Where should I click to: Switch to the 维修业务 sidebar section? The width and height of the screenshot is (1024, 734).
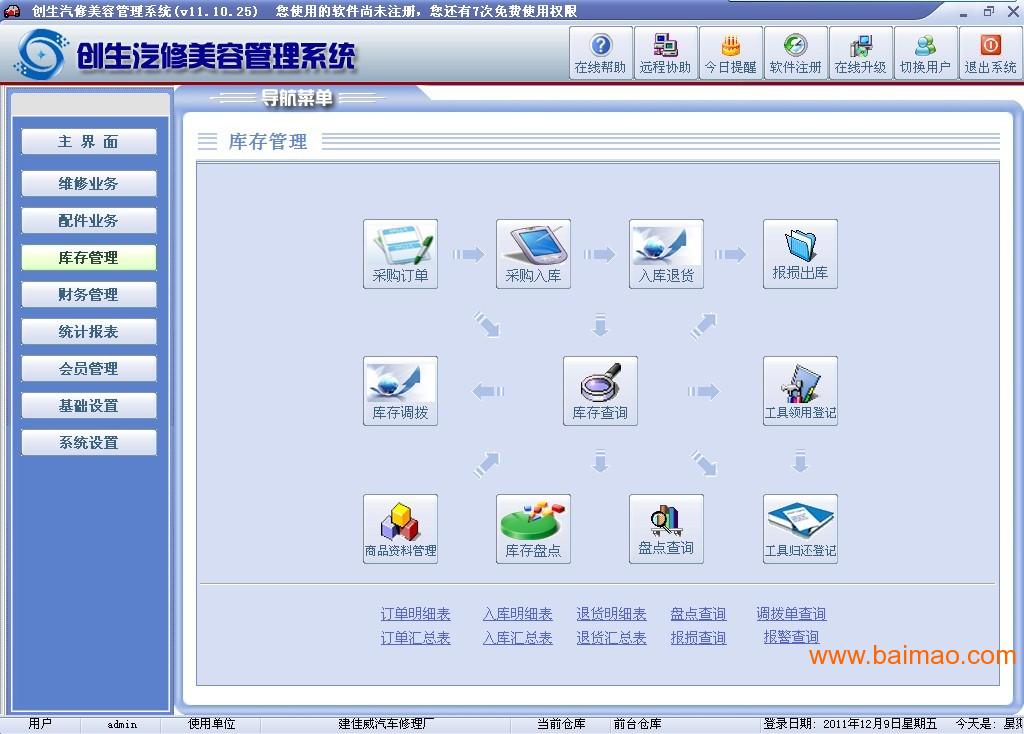coord(88,183)
